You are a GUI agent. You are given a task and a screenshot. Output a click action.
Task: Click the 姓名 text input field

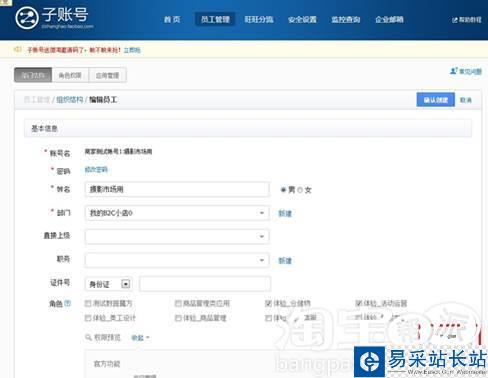[x=177, y=189]
